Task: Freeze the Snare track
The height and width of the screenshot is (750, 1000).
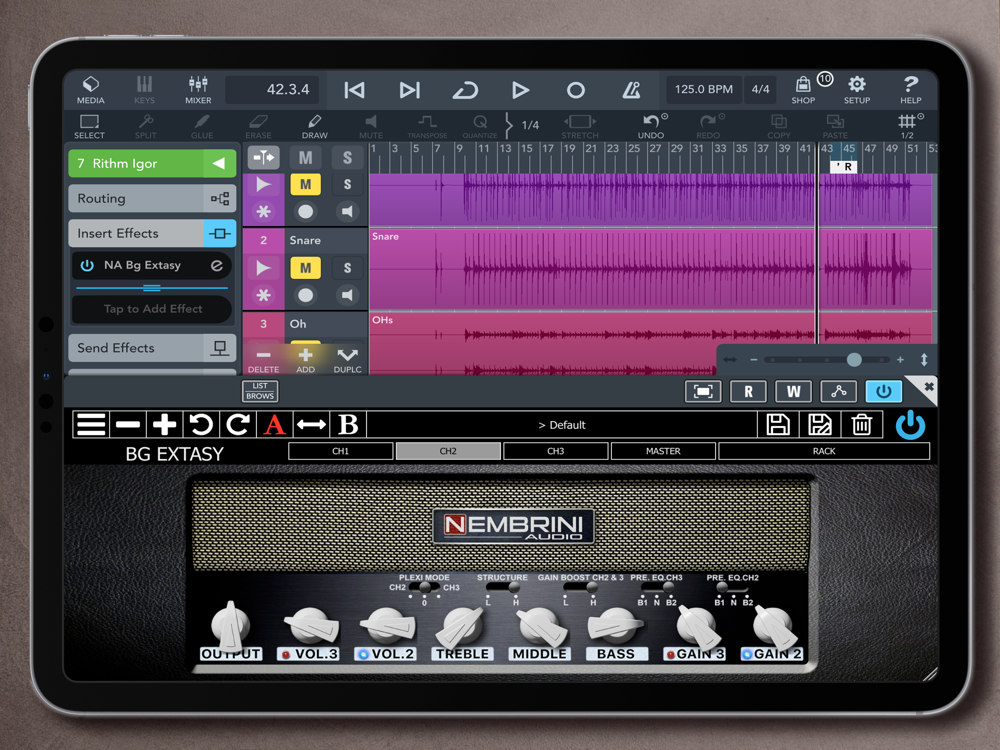Action: coord(263,295)
